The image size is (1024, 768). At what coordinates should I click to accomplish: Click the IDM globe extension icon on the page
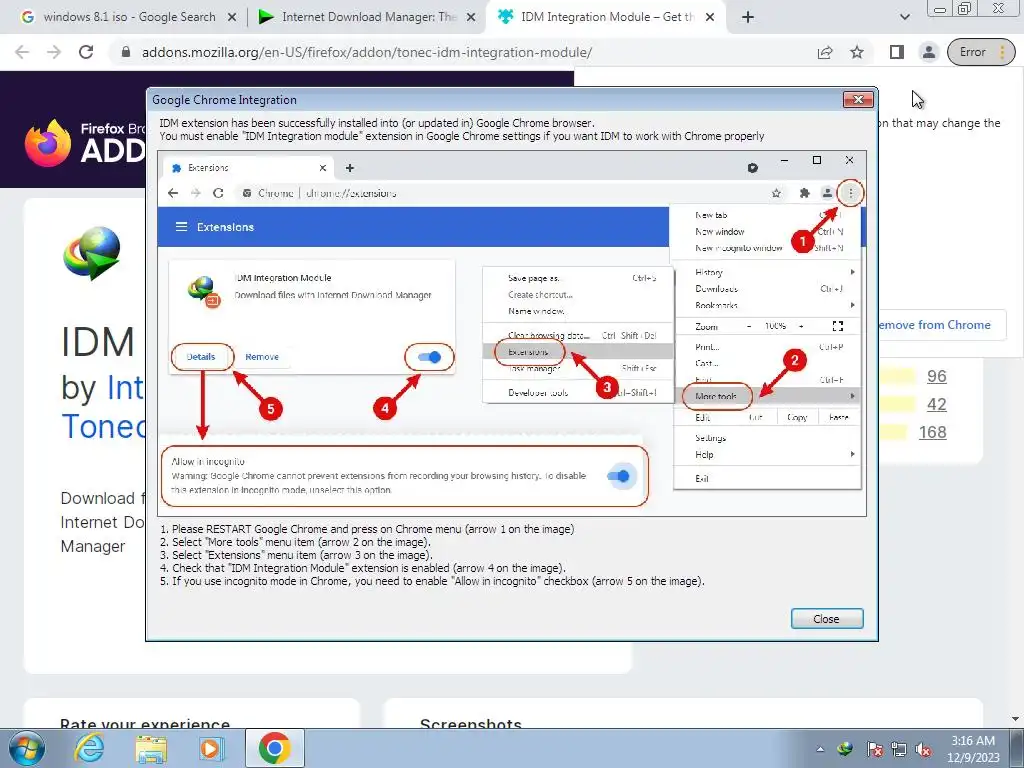click(x=92, y=253)
